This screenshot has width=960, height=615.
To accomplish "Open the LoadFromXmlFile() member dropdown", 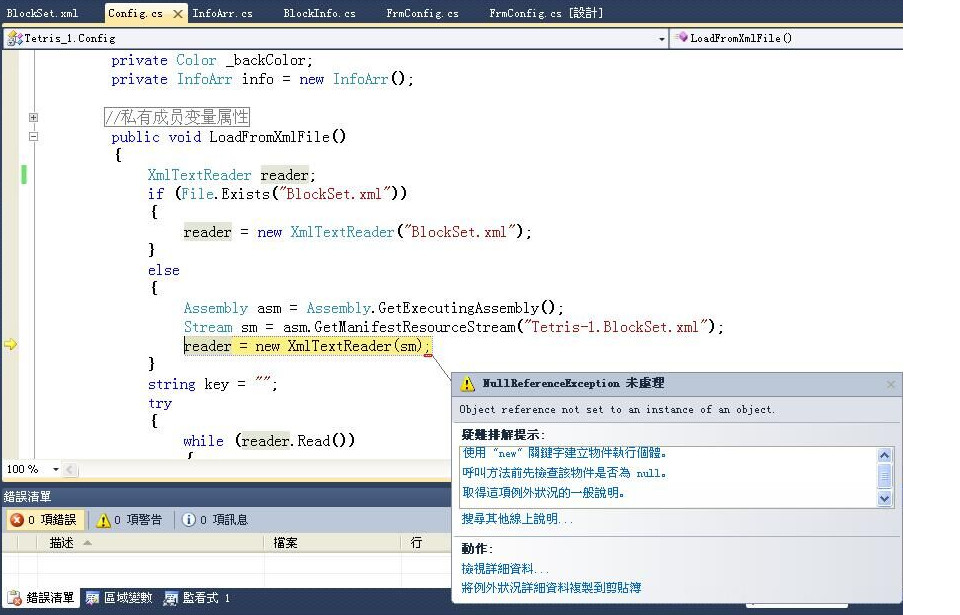I will (787, 38).
